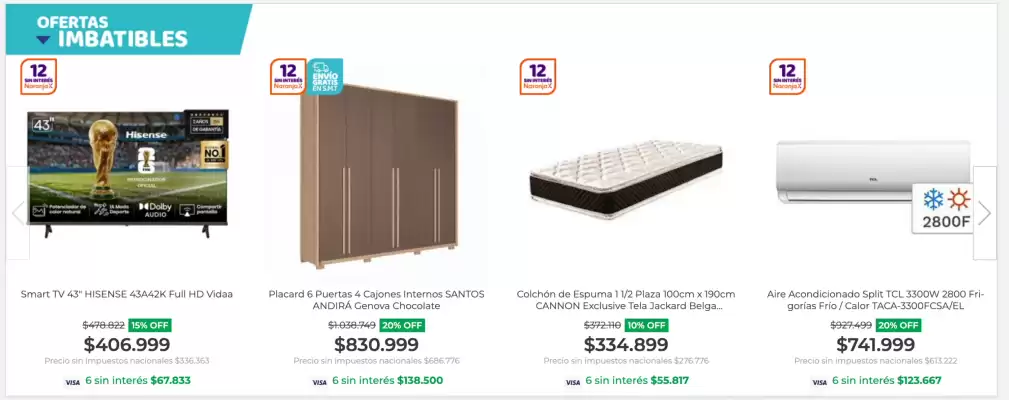Click the free shipping badge on the wardrobe
This screenshot has height=400, width=1009.
pos(325,76)
